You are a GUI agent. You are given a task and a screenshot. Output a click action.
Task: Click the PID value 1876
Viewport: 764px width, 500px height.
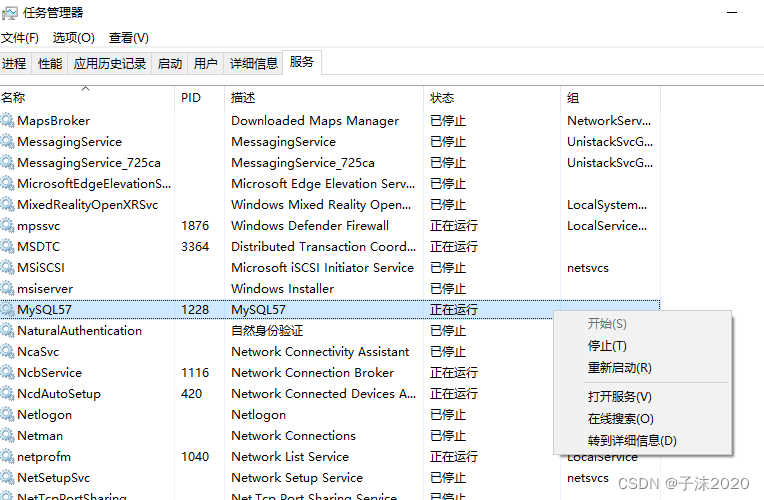pos(195,226)
